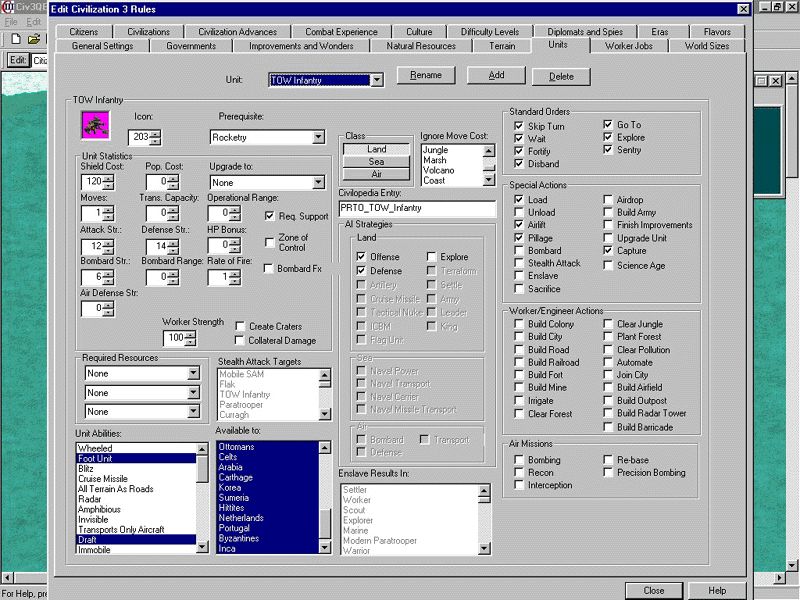The width and height of the screenshot is (800, 600).
Task: Open the Upgrade to dropdown
Action: [x=318, y=183]
